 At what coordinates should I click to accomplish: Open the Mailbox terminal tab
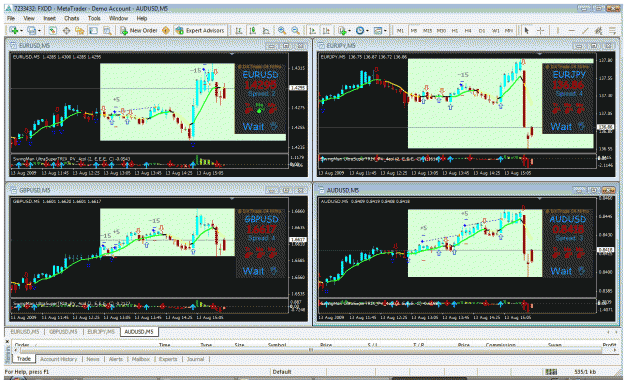141,359
